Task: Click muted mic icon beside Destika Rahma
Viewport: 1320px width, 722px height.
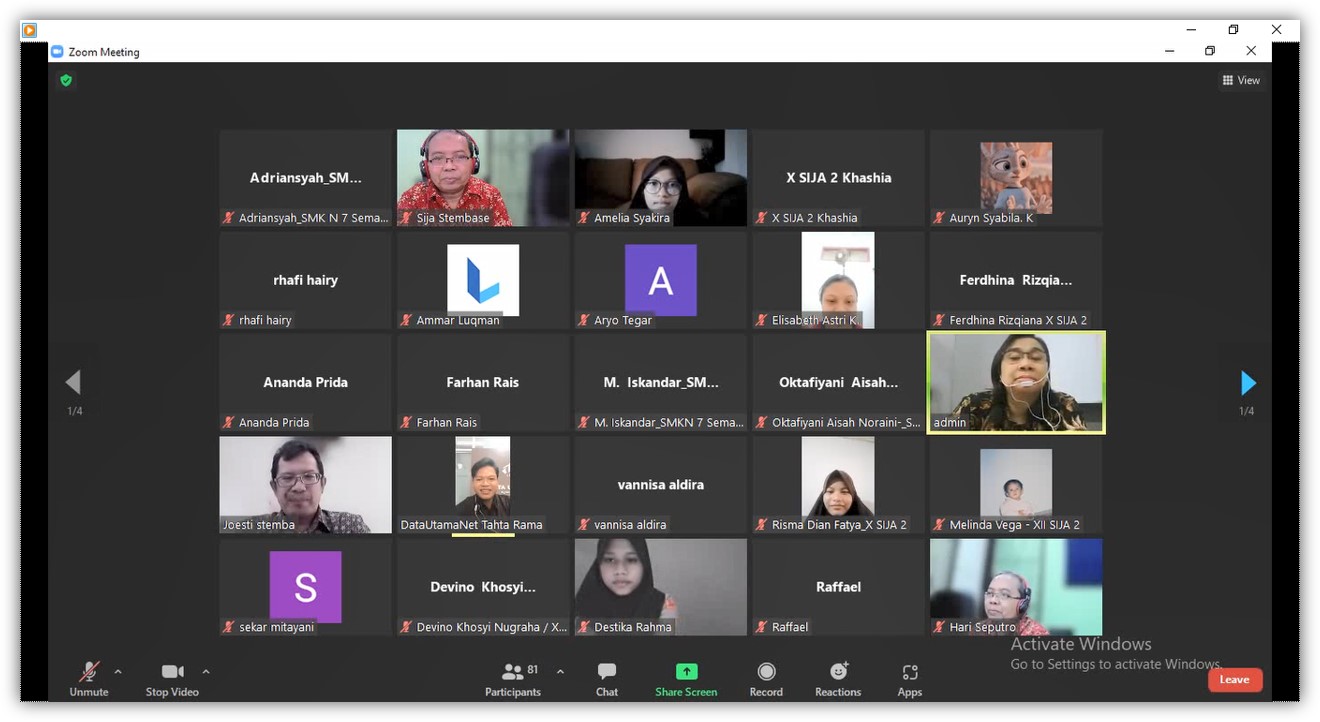Action: click(584, 627)
